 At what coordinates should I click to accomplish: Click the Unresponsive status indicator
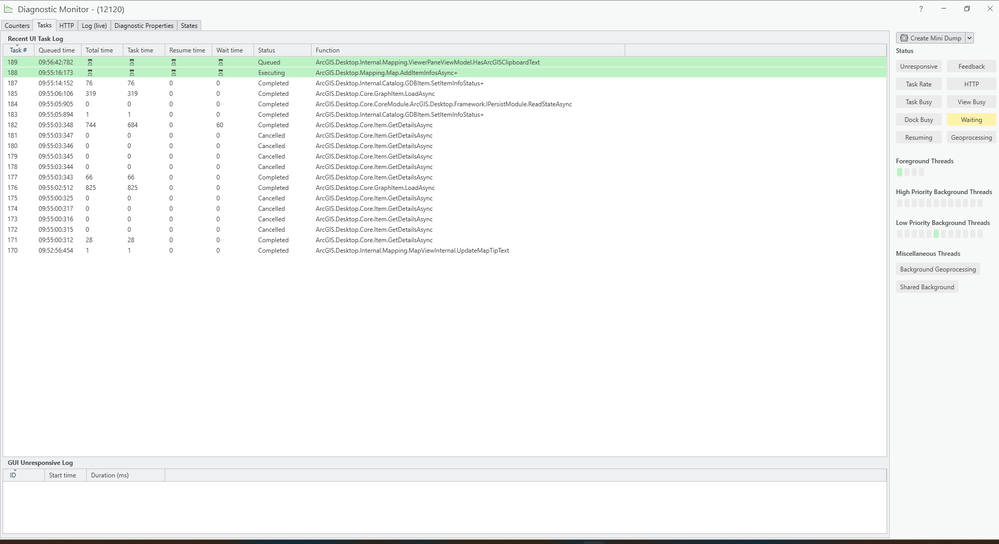pos(919,66)
